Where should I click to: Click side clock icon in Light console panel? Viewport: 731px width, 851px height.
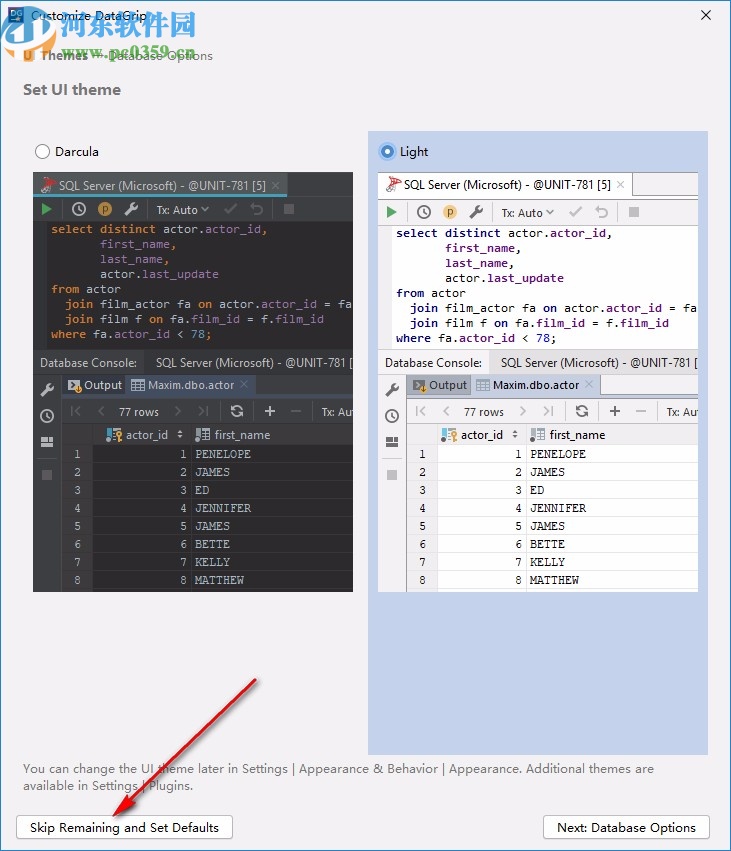pyautogui.click(x=392, y=416)
